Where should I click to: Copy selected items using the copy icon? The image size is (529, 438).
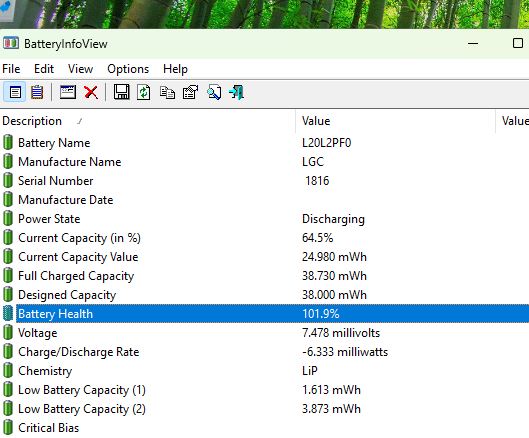point(167,92)
